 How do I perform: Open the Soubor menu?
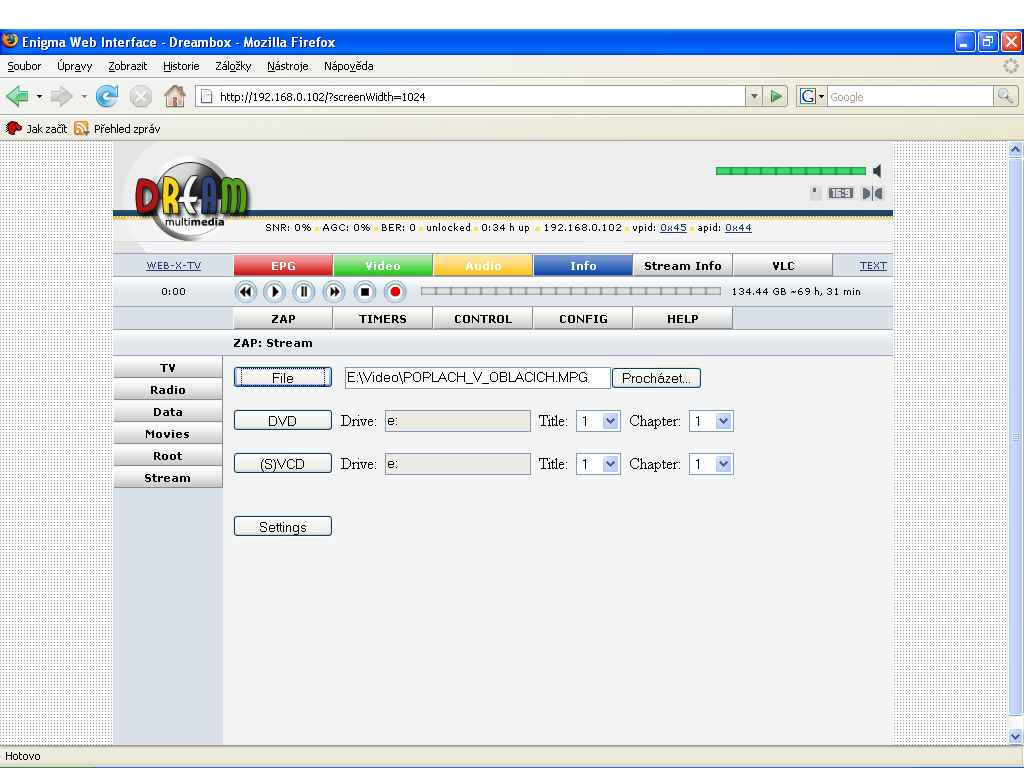pyautogui.click(x=24, y=66)
